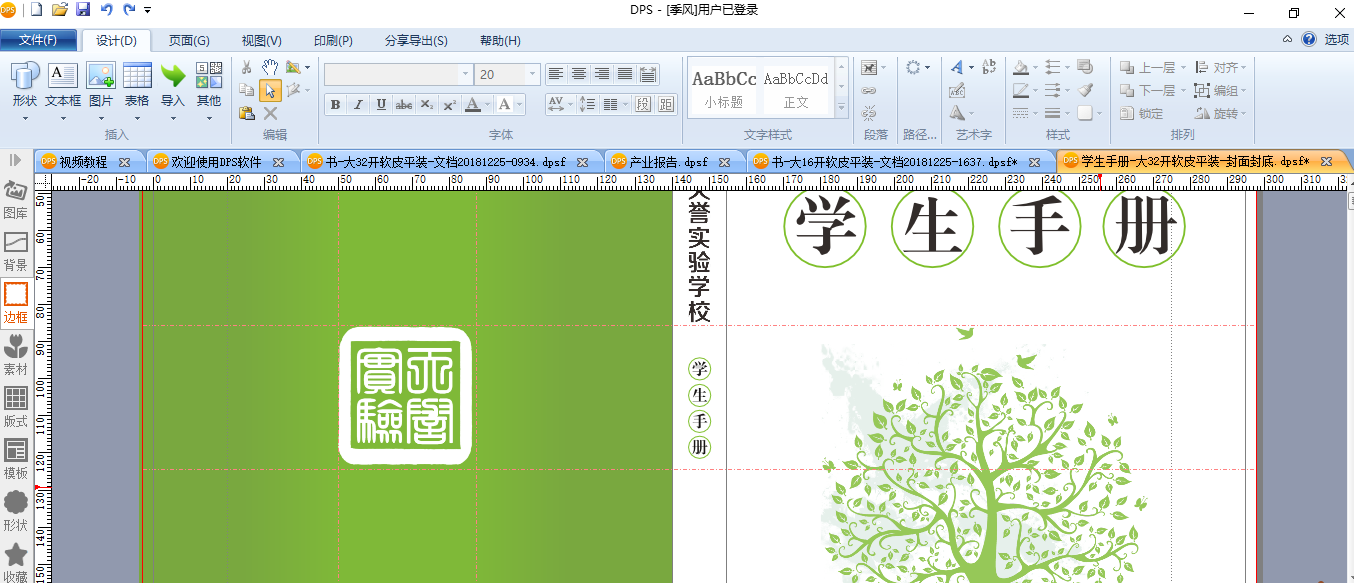This screenshot has height=583, width=1354.
Task: Open 素材 materials panel in sidebar
Action: (16, 356)
